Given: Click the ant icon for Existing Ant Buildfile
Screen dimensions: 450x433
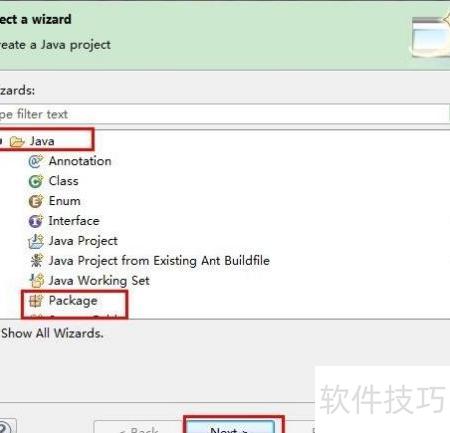Looking at the screenshot, I should pos(36,261).
